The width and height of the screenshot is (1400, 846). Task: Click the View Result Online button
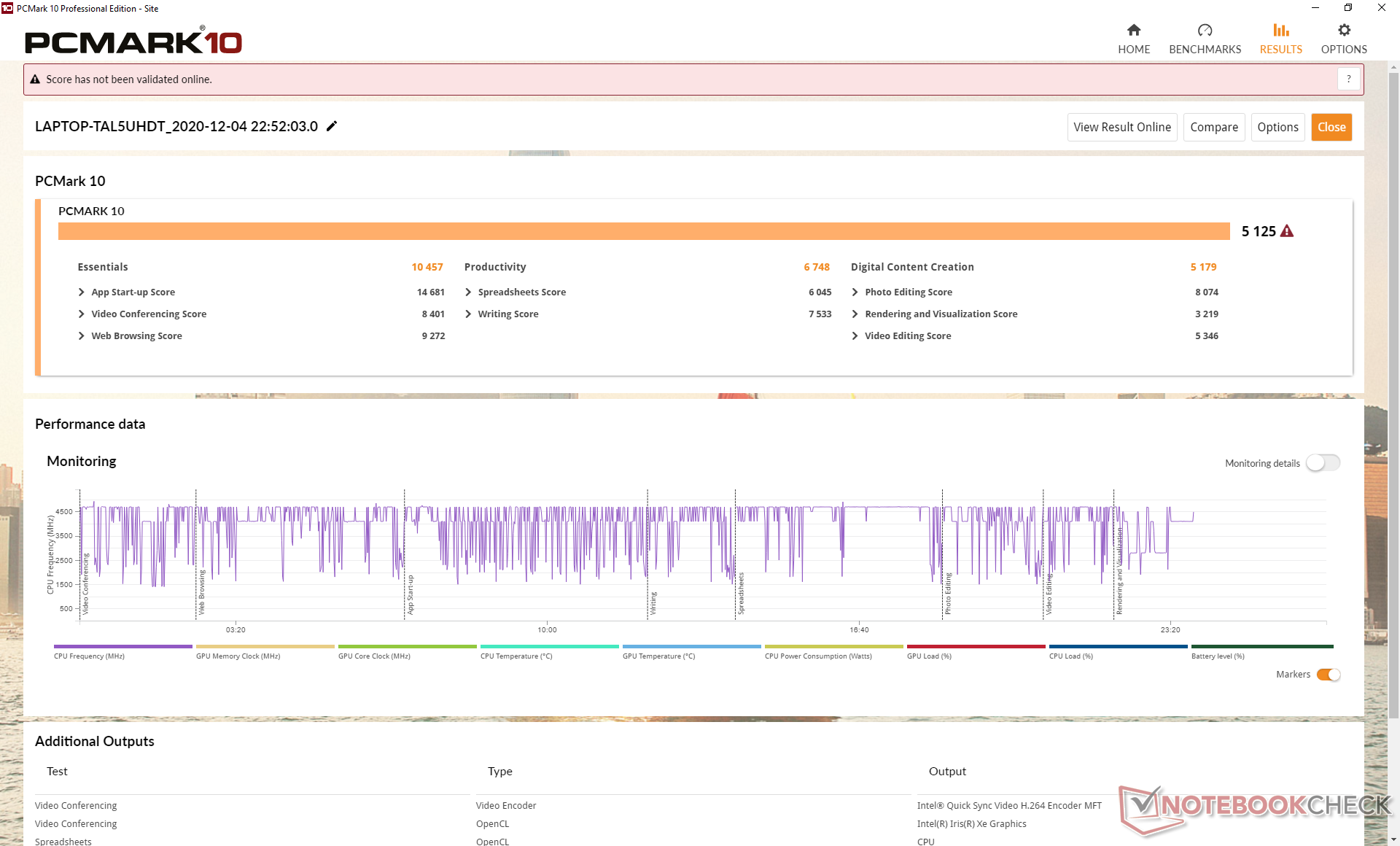1121,127
